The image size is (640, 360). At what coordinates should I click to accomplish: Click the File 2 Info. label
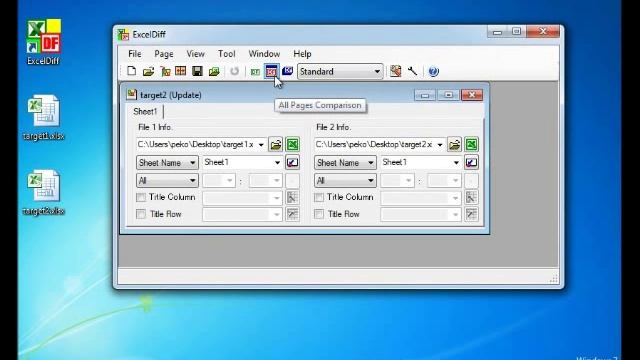click(333, 127)
